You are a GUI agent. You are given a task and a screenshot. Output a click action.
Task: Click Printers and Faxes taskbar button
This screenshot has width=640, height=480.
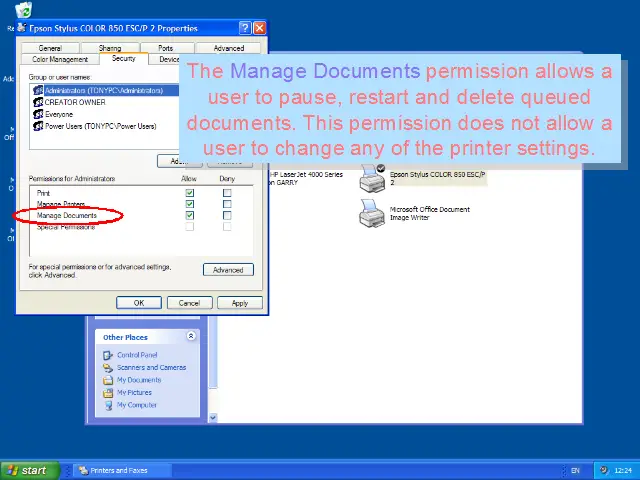(x=122, y=470)
